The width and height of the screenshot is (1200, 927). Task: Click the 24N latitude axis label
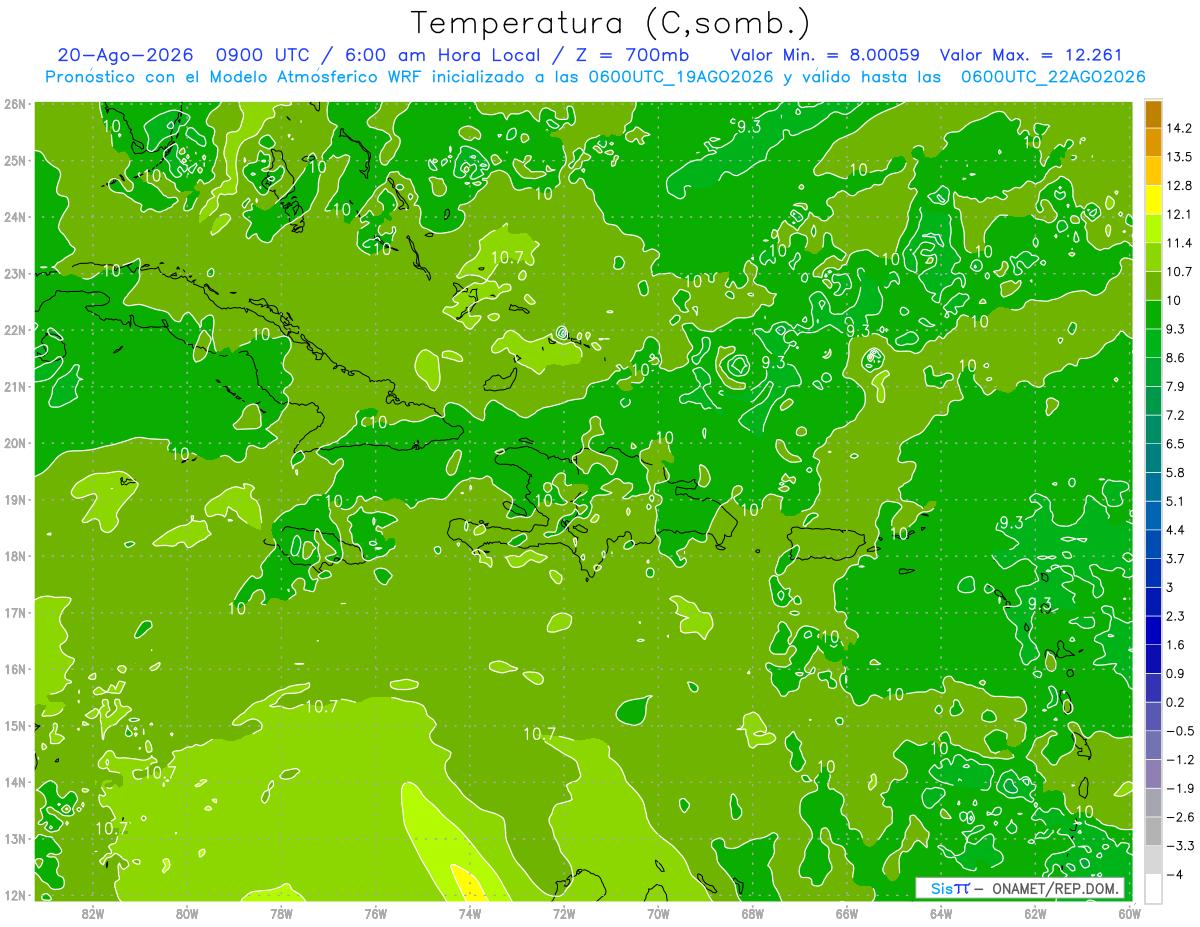pos(15,216)
